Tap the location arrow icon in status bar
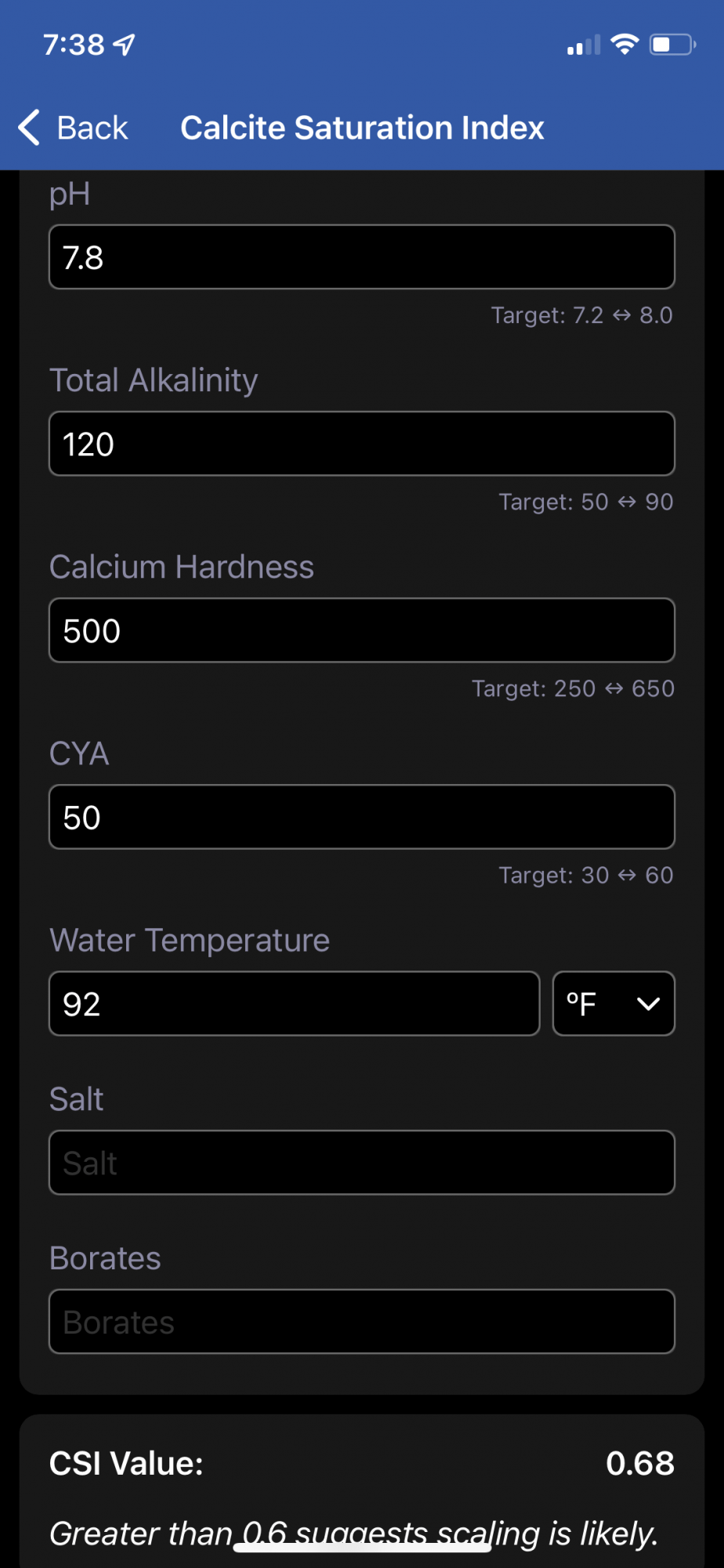 (125, 45)
